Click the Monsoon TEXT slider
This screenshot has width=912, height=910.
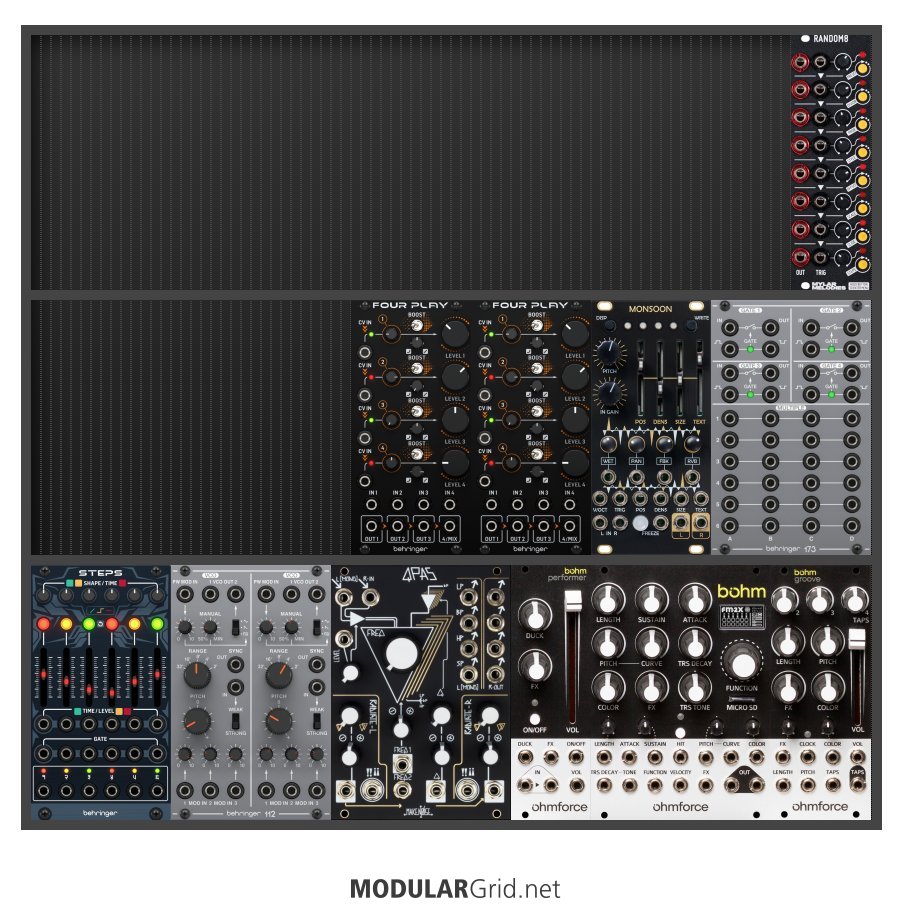click(699, 378)
